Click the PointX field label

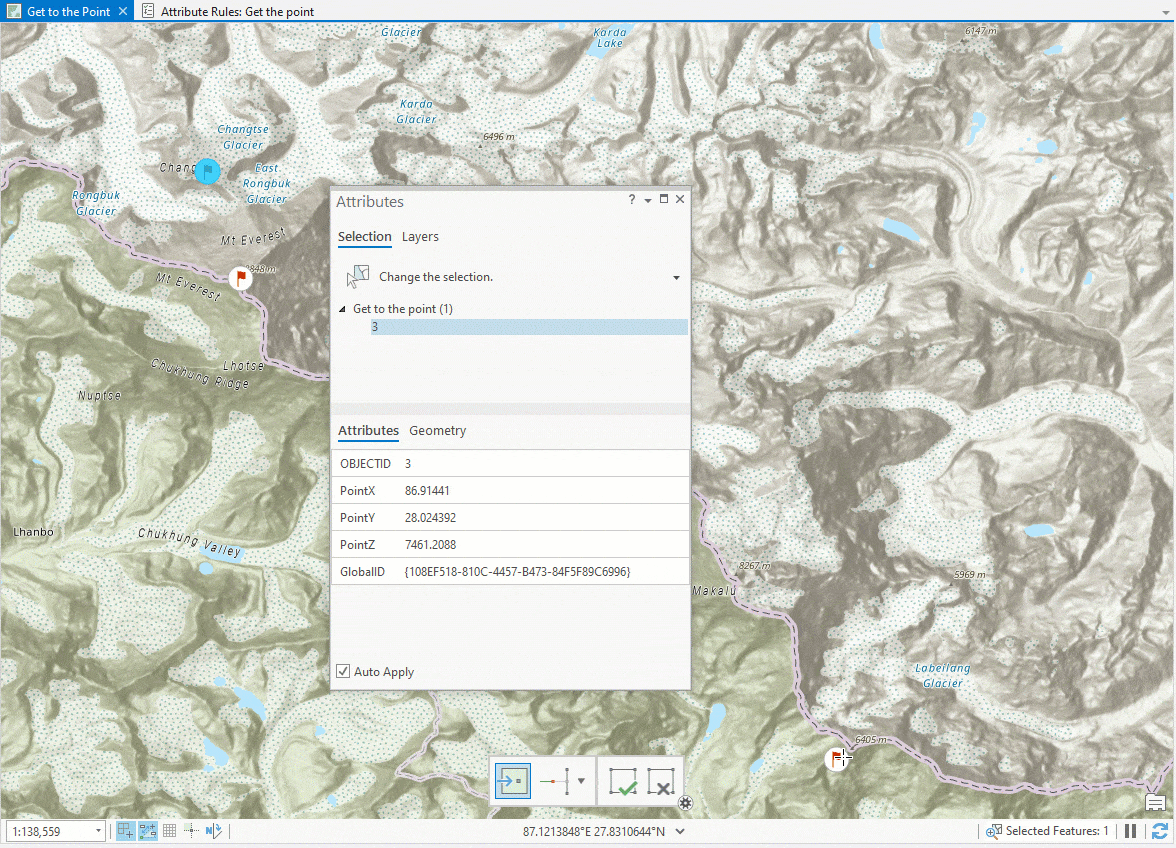coord(357,490)
